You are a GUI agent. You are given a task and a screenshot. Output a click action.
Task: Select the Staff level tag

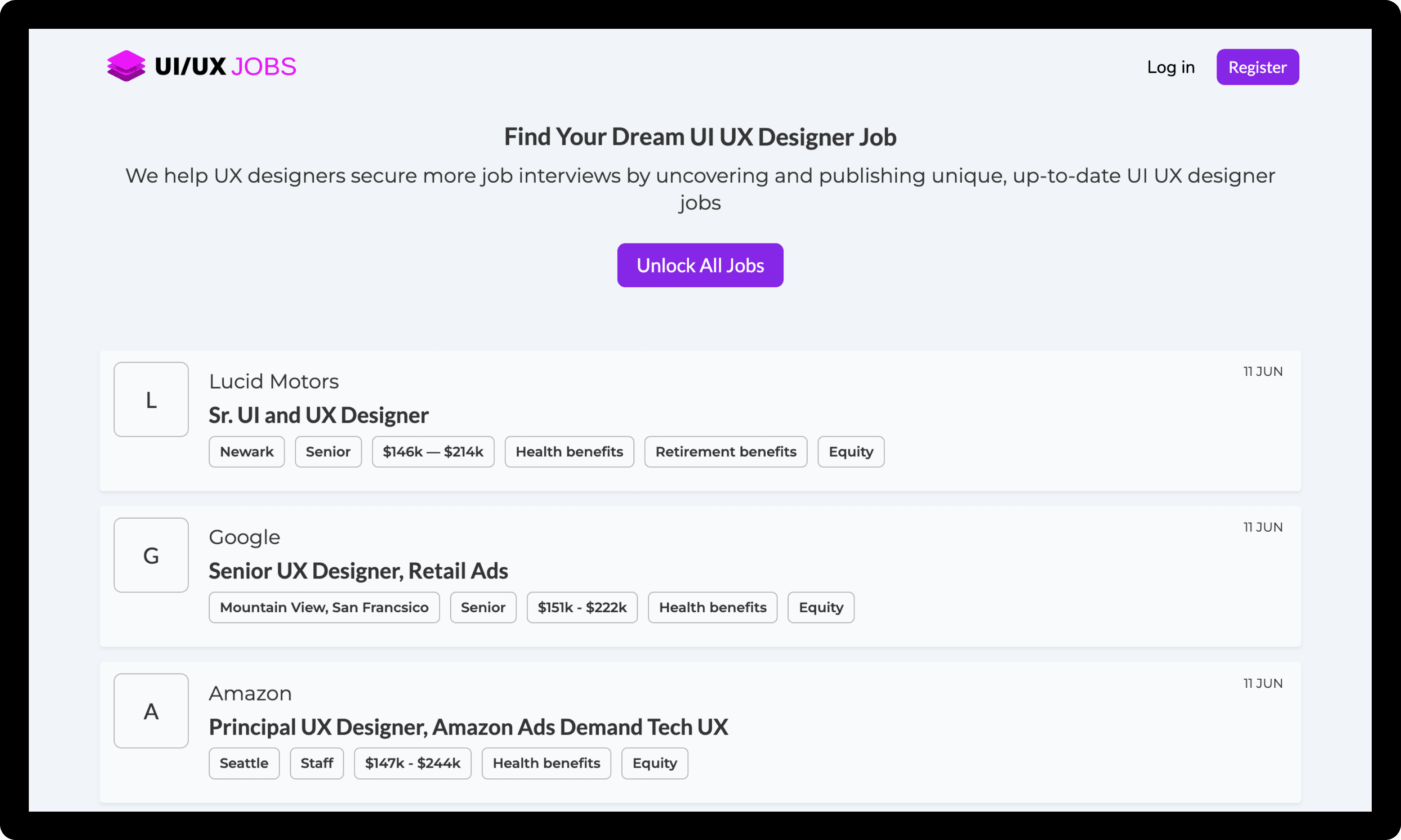coord(317,763)
